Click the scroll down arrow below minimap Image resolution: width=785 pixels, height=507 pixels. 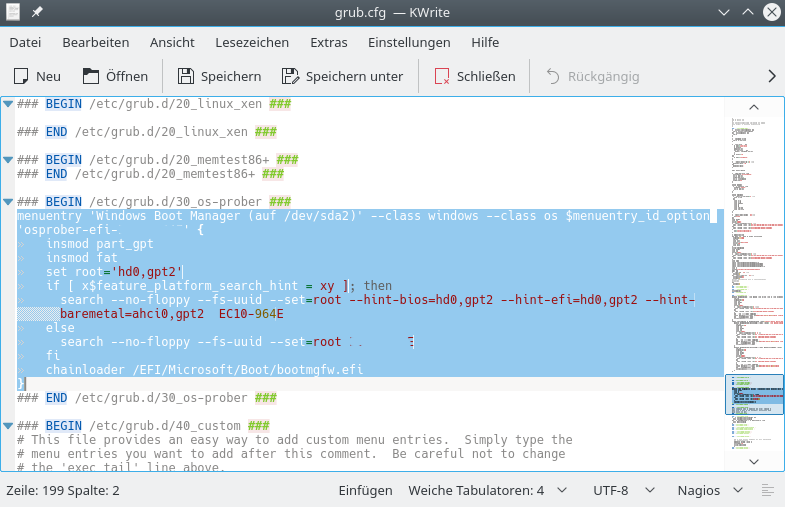tap(754, 461)
